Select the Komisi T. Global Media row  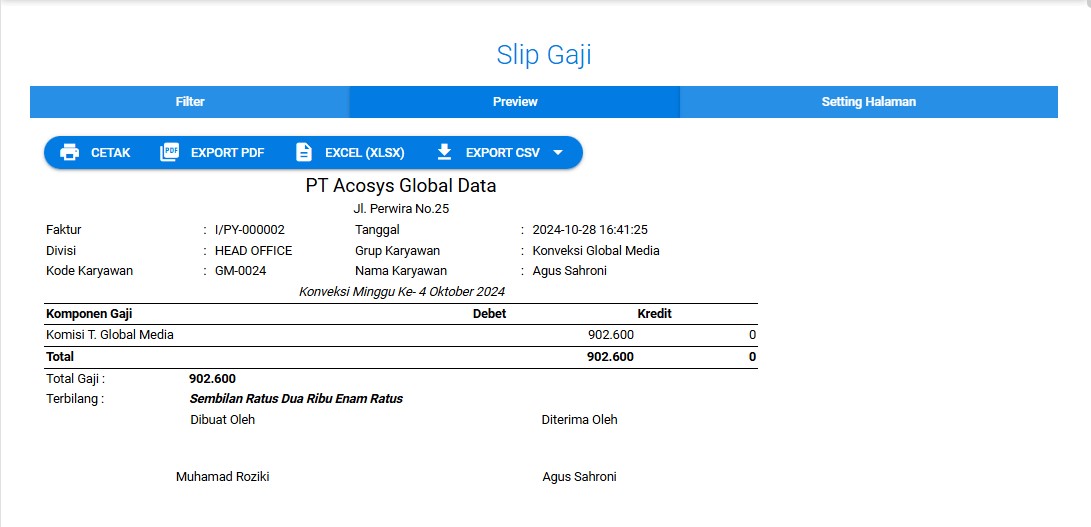click(x=110, y=335)
